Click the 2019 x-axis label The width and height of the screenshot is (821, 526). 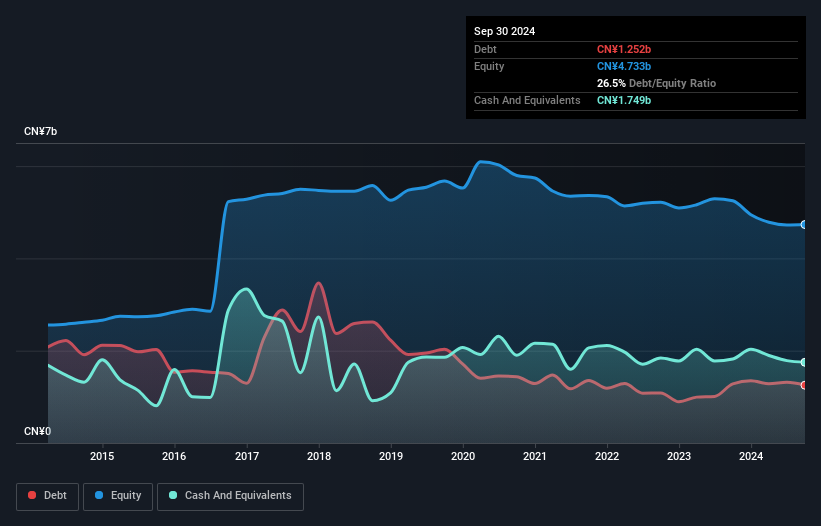click(391, 456)
